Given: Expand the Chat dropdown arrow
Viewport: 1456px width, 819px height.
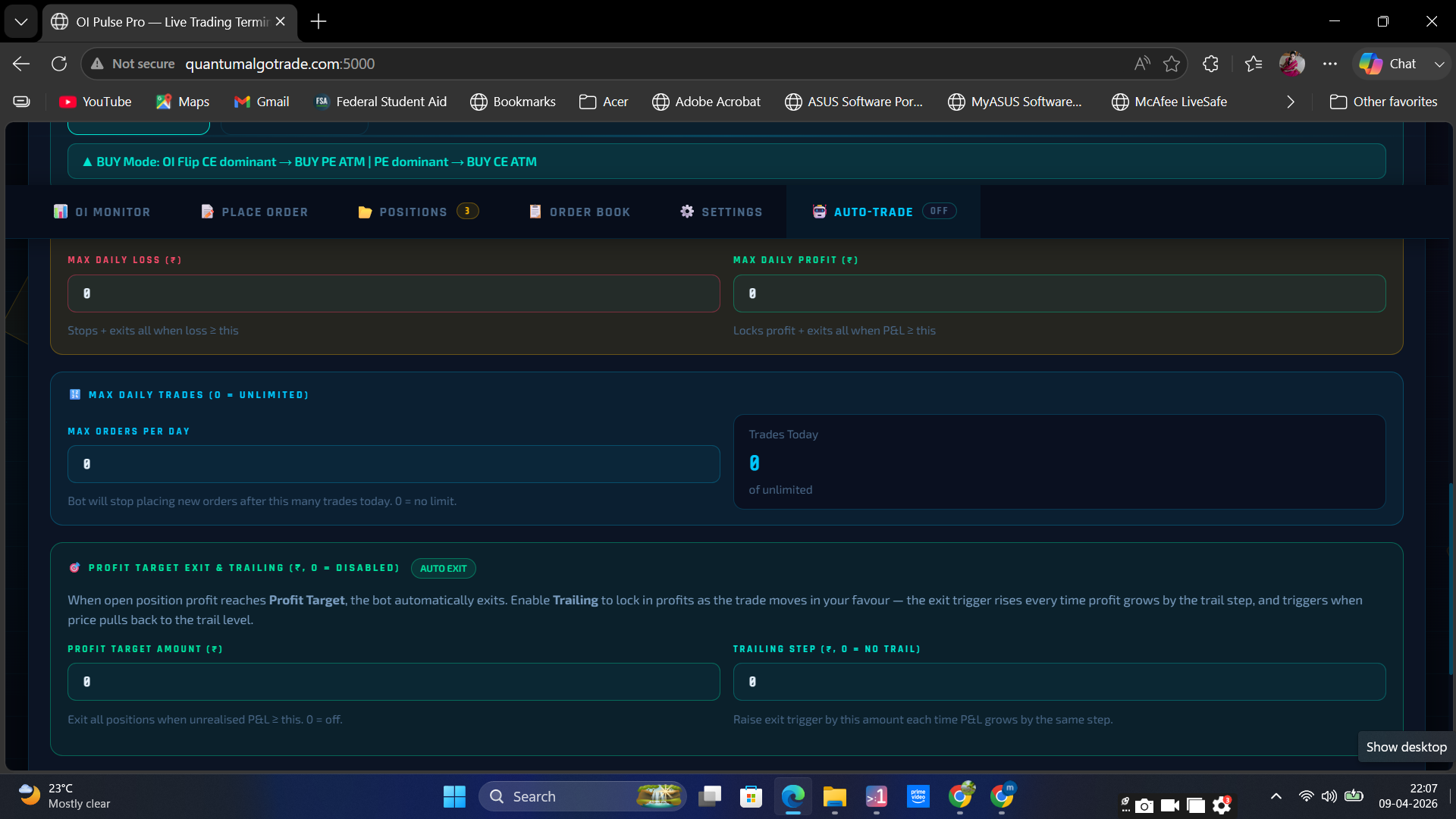Looking at the screenshot, I should [1439, 64].
